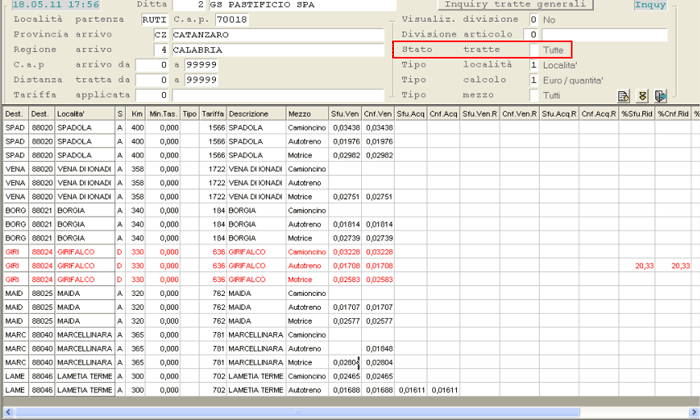This screenshot has height=420, width=700.
Task: Click the yellow double down-arrow icon
Action: coord(642,96)
